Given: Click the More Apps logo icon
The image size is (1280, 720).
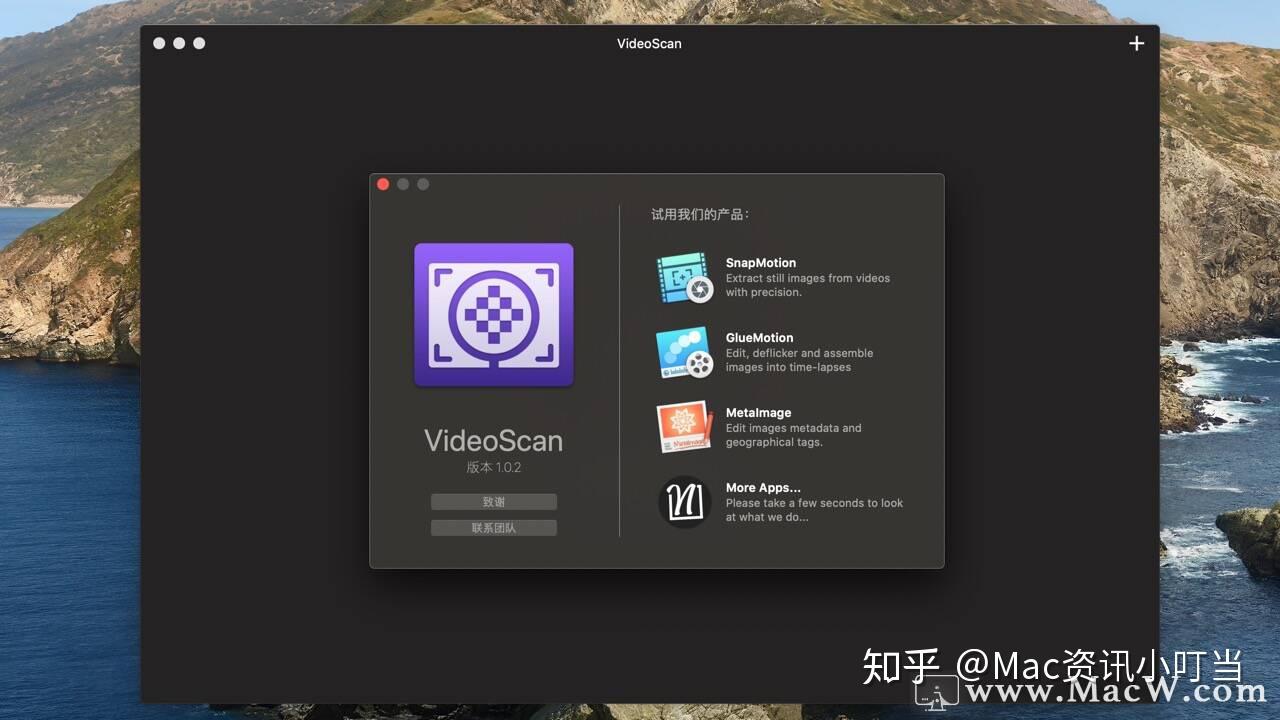Looking at the screenshot, I should (685, 502).
